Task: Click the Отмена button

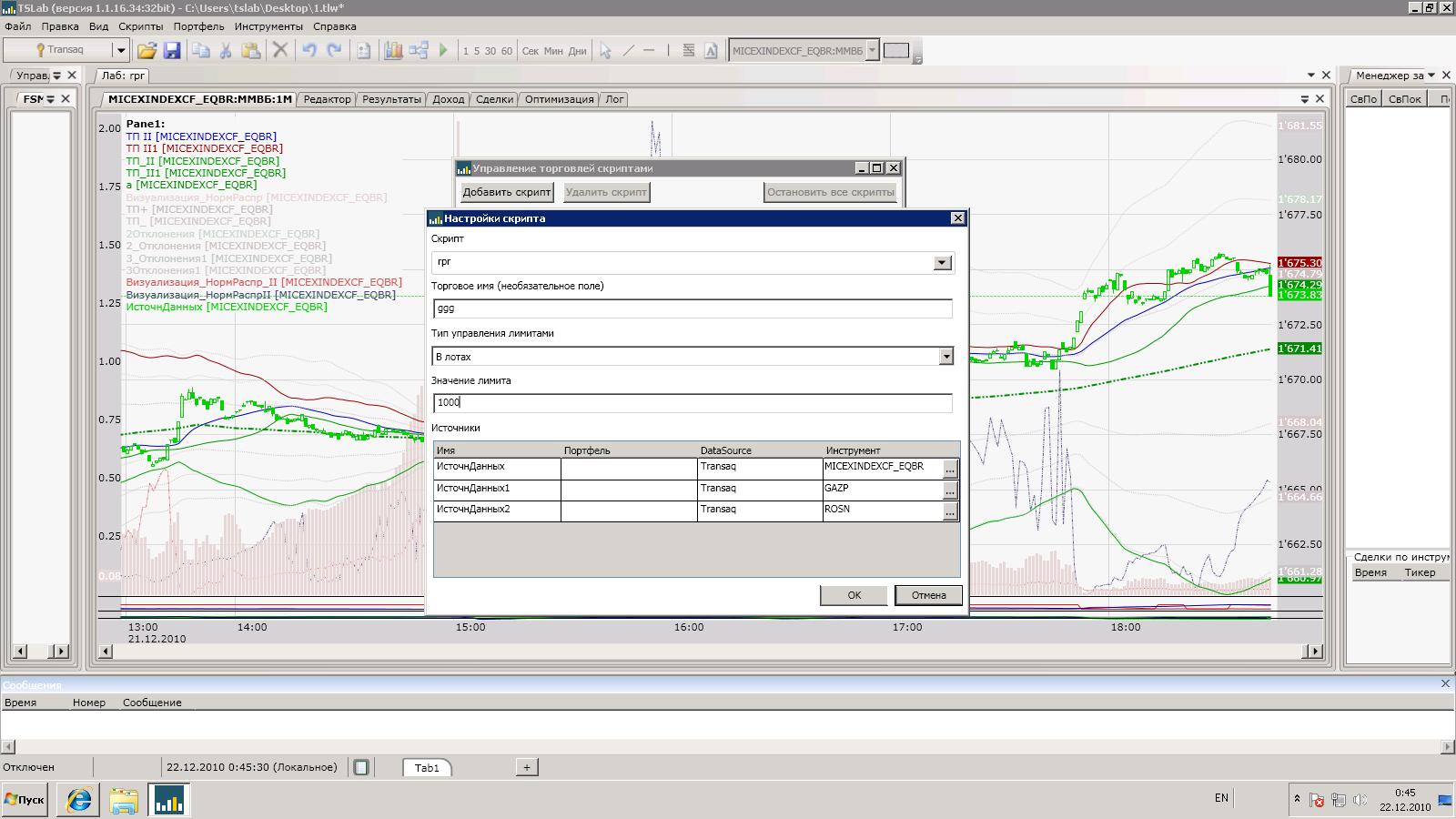Action: tap(928, 595)
